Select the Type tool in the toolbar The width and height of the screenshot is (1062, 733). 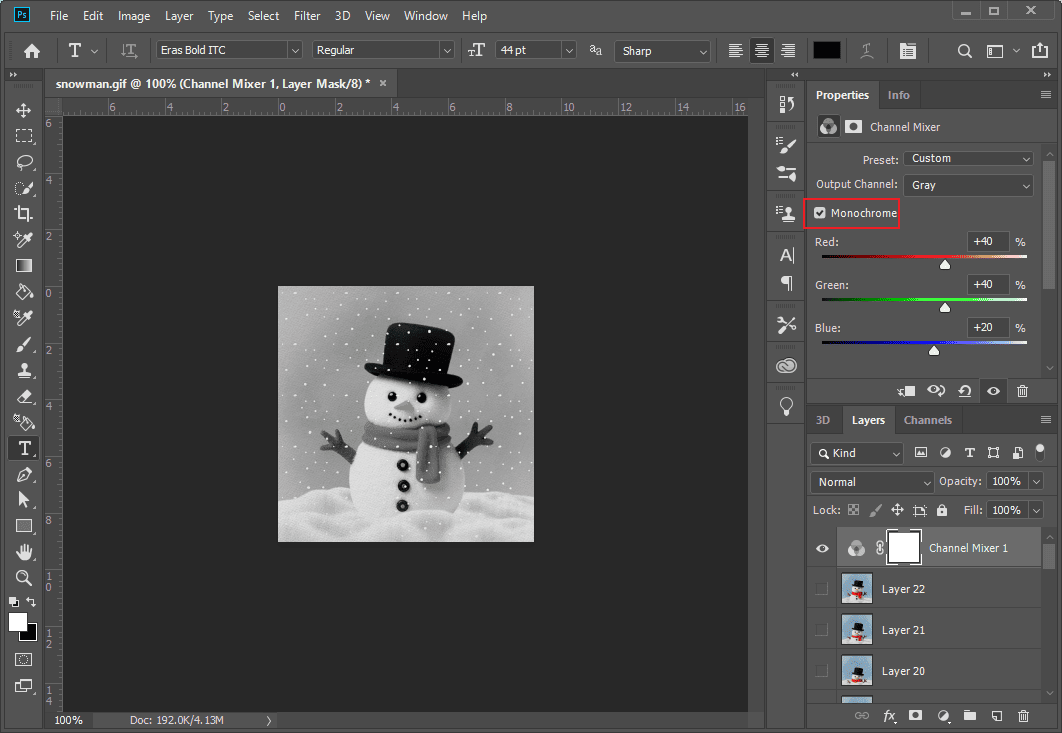click(x=23, y=448)
